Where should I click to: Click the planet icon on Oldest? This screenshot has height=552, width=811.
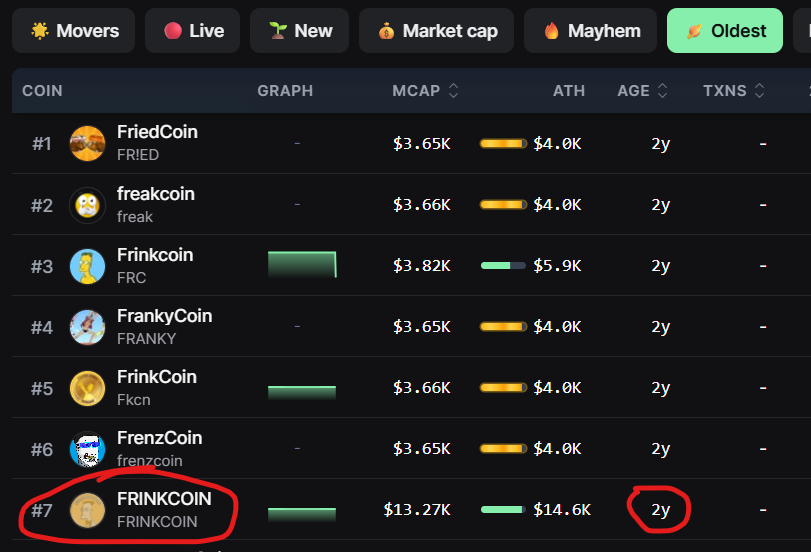(x=694, y=31)
